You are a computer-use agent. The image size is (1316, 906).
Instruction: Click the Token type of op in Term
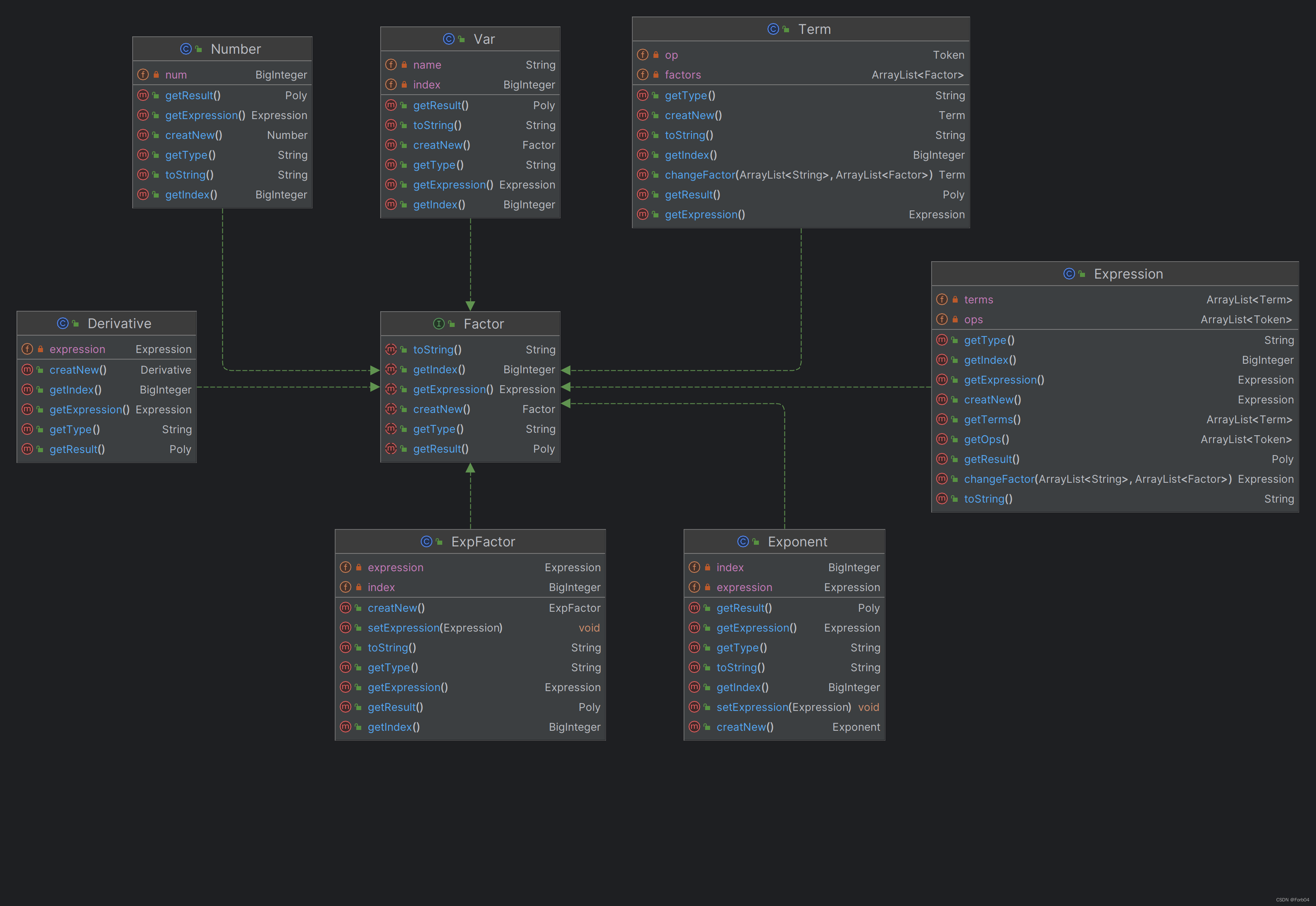(x=948, y=55)
